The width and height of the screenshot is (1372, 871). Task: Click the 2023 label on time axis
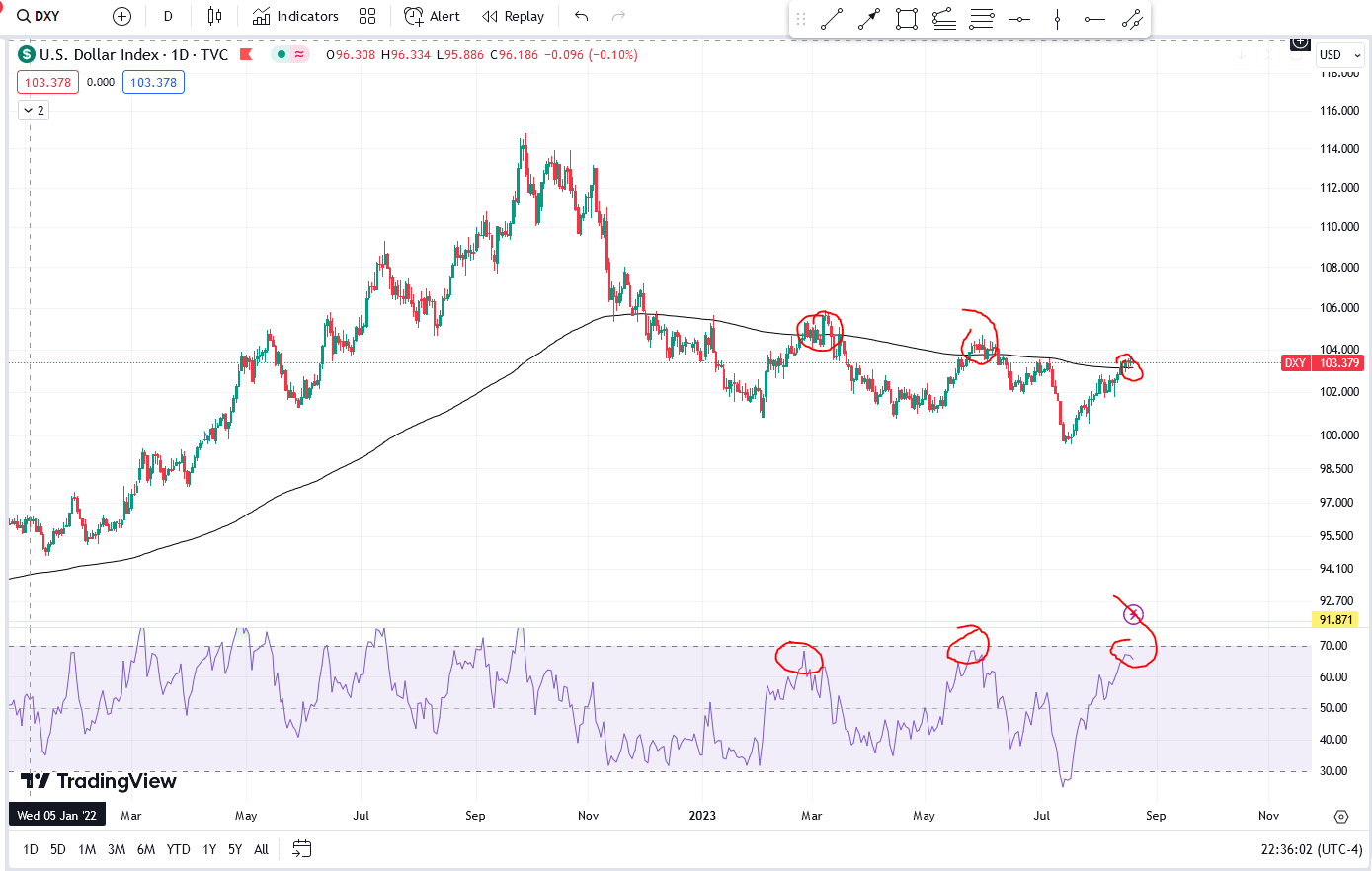(x=702, y=816)
